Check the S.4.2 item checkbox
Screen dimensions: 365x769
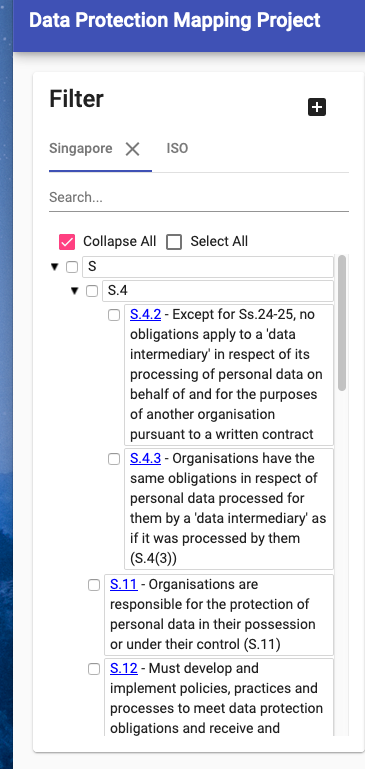click(114, 315)
